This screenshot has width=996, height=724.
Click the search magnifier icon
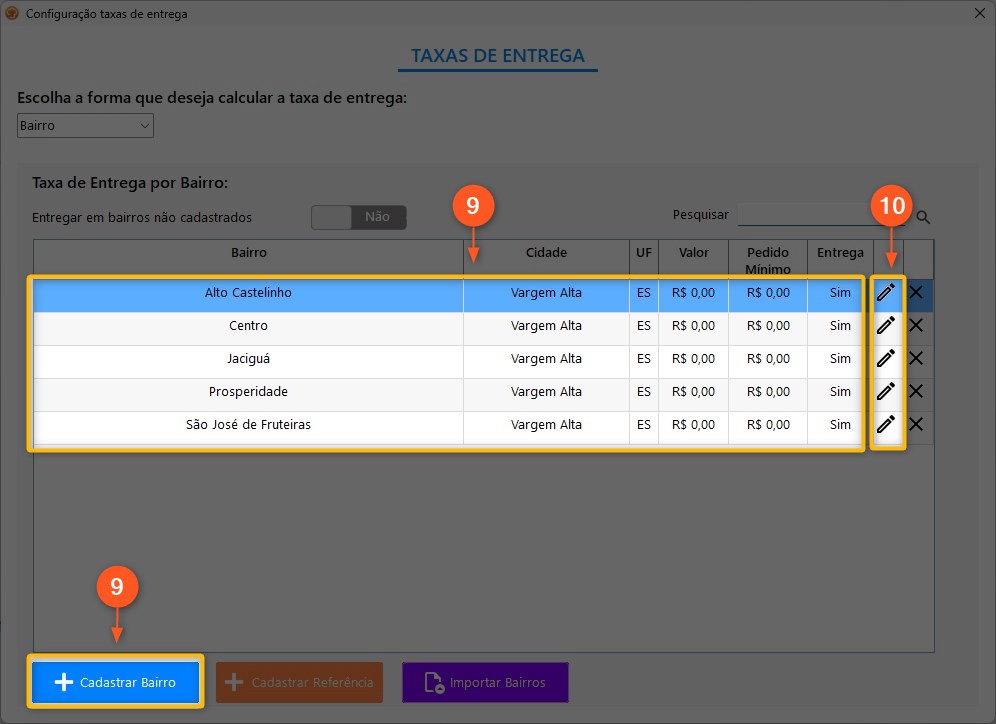(x=923, y=217)
